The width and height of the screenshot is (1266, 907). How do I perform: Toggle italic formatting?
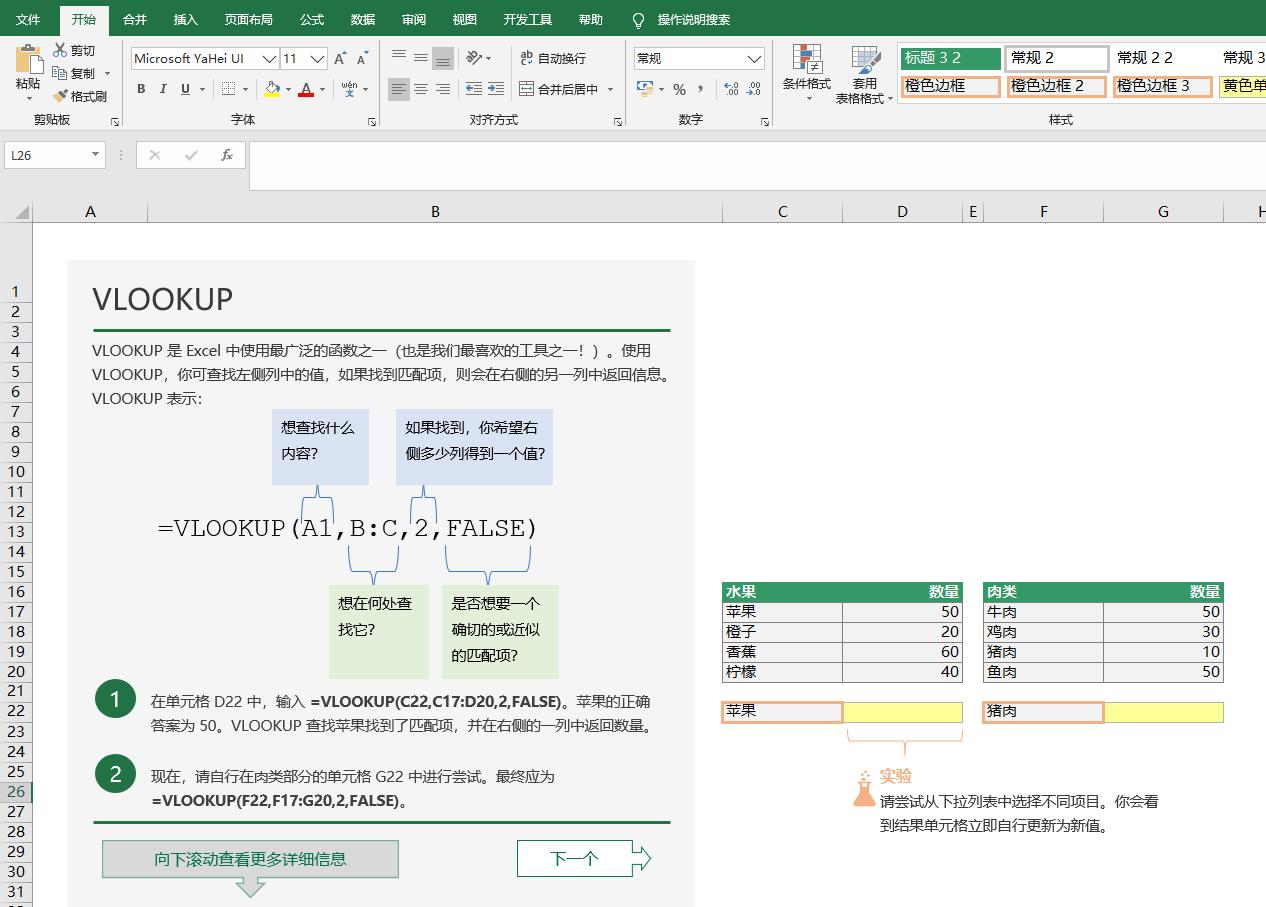[163, 89]
